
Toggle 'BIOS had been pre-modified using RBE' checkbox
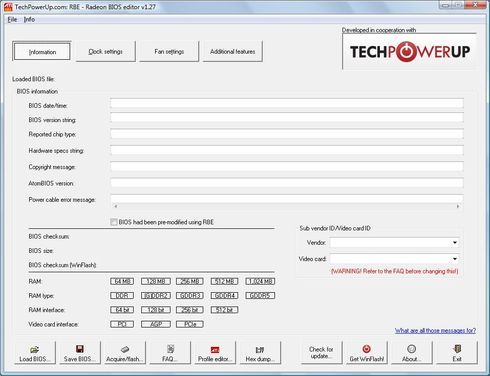pos(114,222)
